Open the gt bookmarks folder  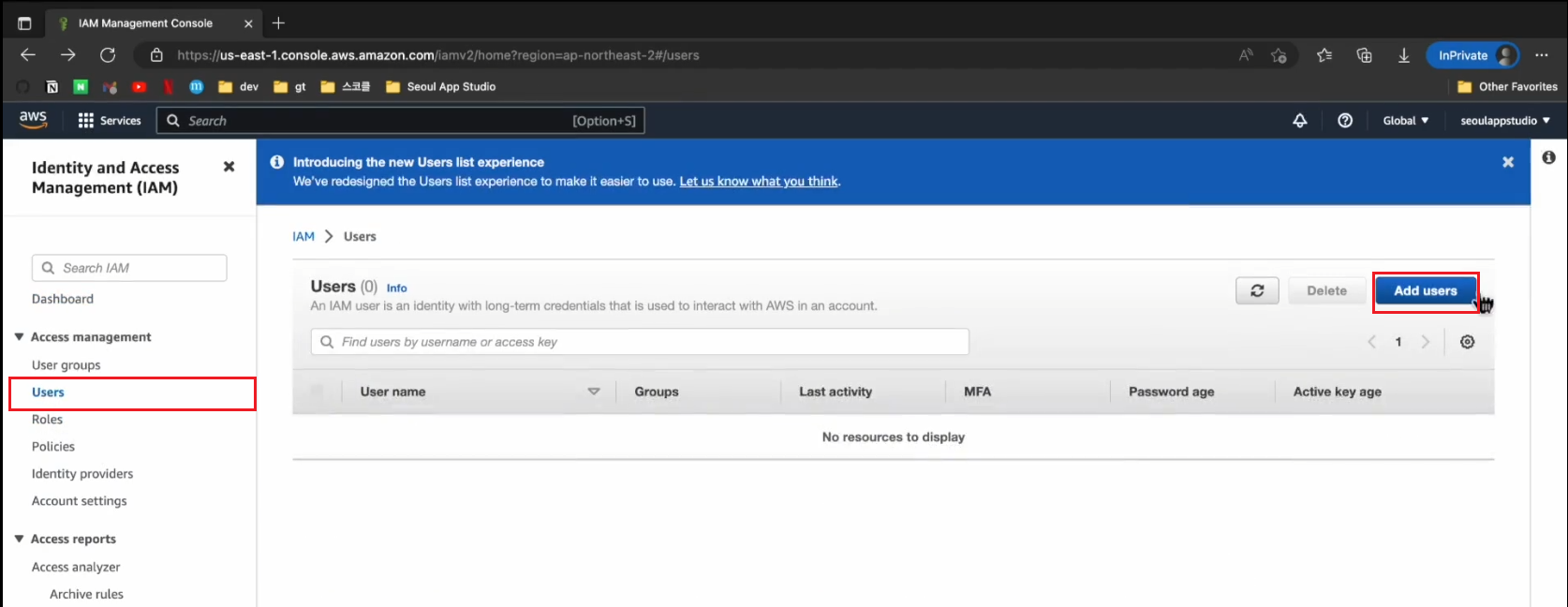click(x=289, y=86)
